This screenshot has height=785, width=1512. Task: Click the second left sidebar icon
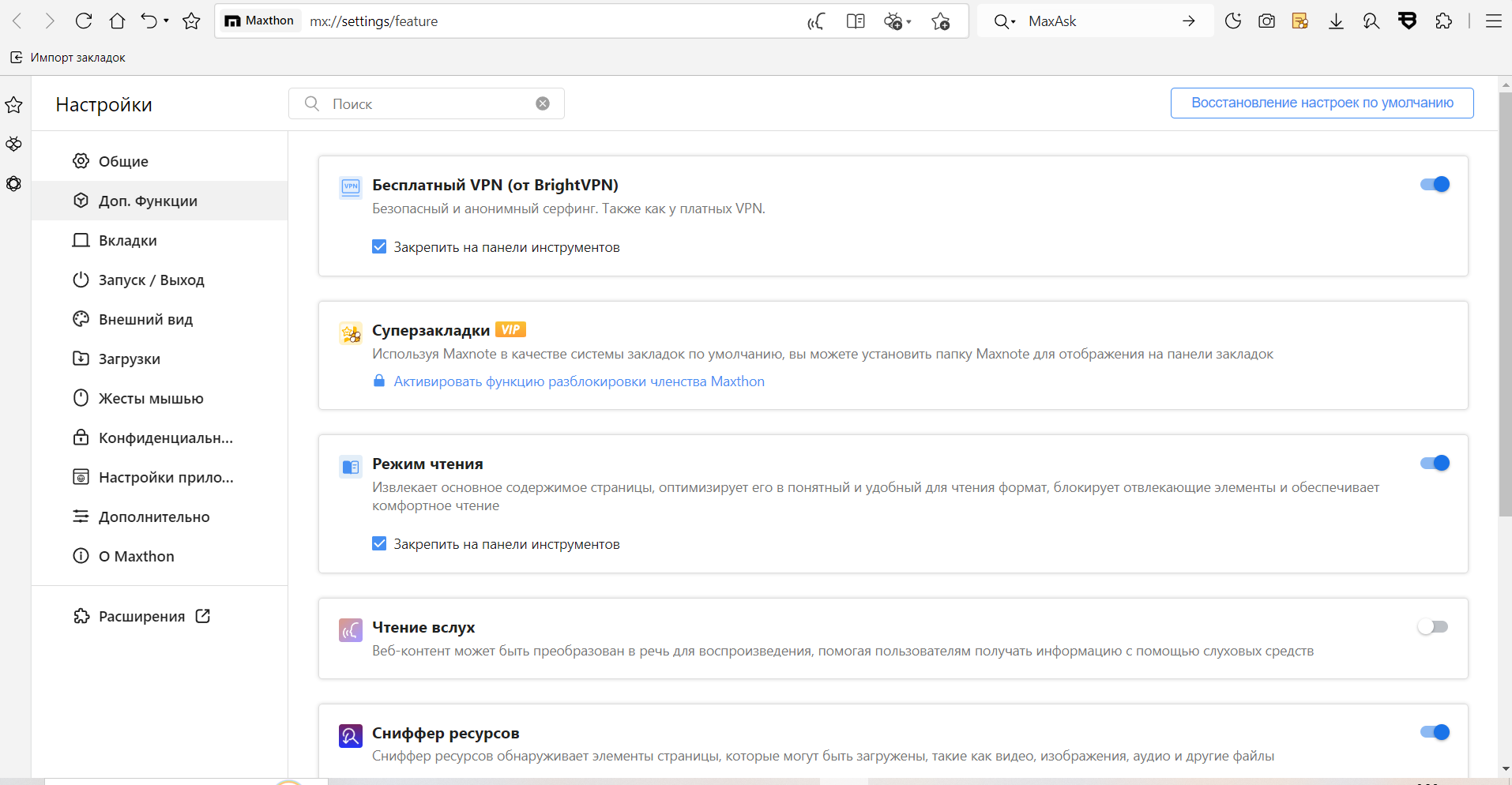14,145
